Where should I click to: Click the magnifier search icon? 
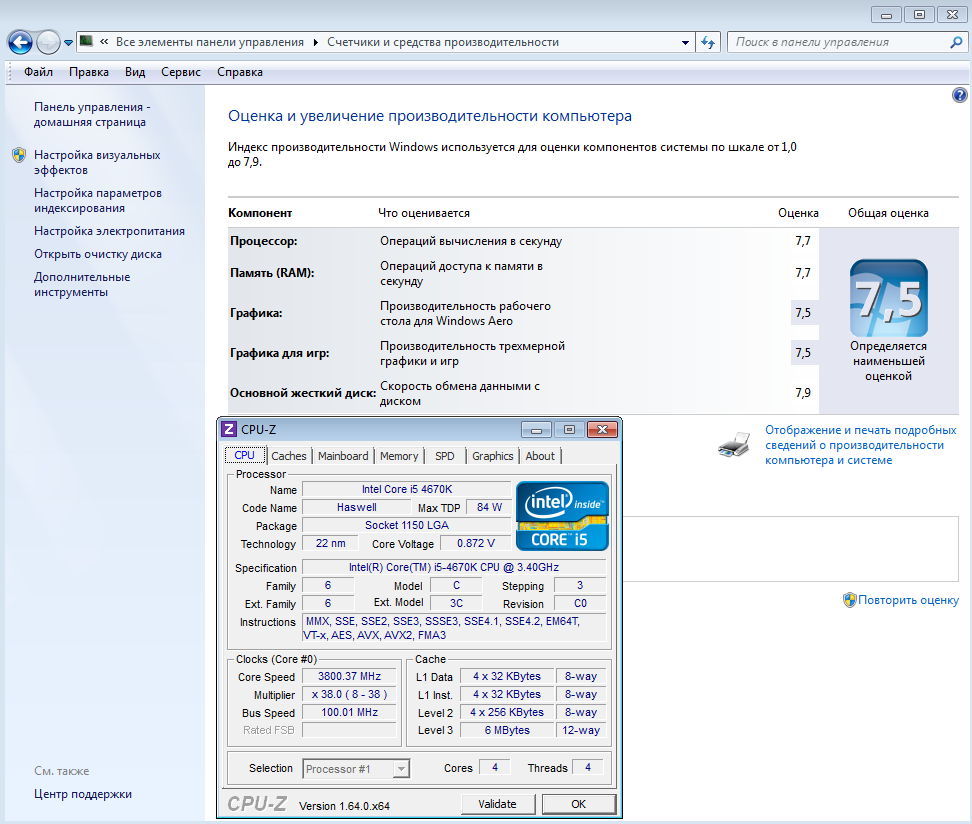coord(957,42)
